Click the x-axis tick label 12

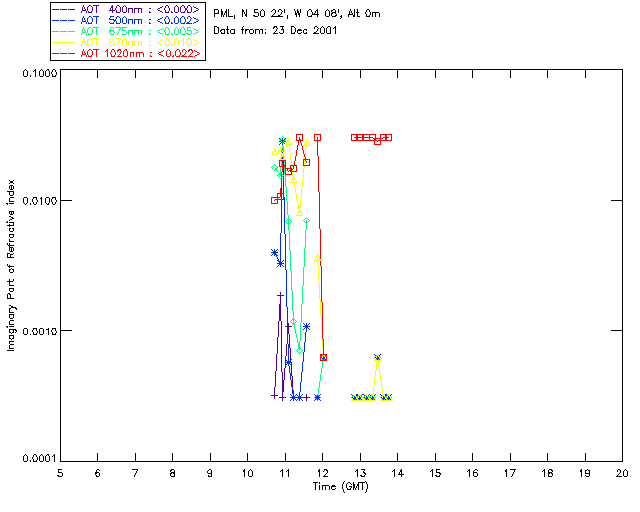[x=322, y=473]
